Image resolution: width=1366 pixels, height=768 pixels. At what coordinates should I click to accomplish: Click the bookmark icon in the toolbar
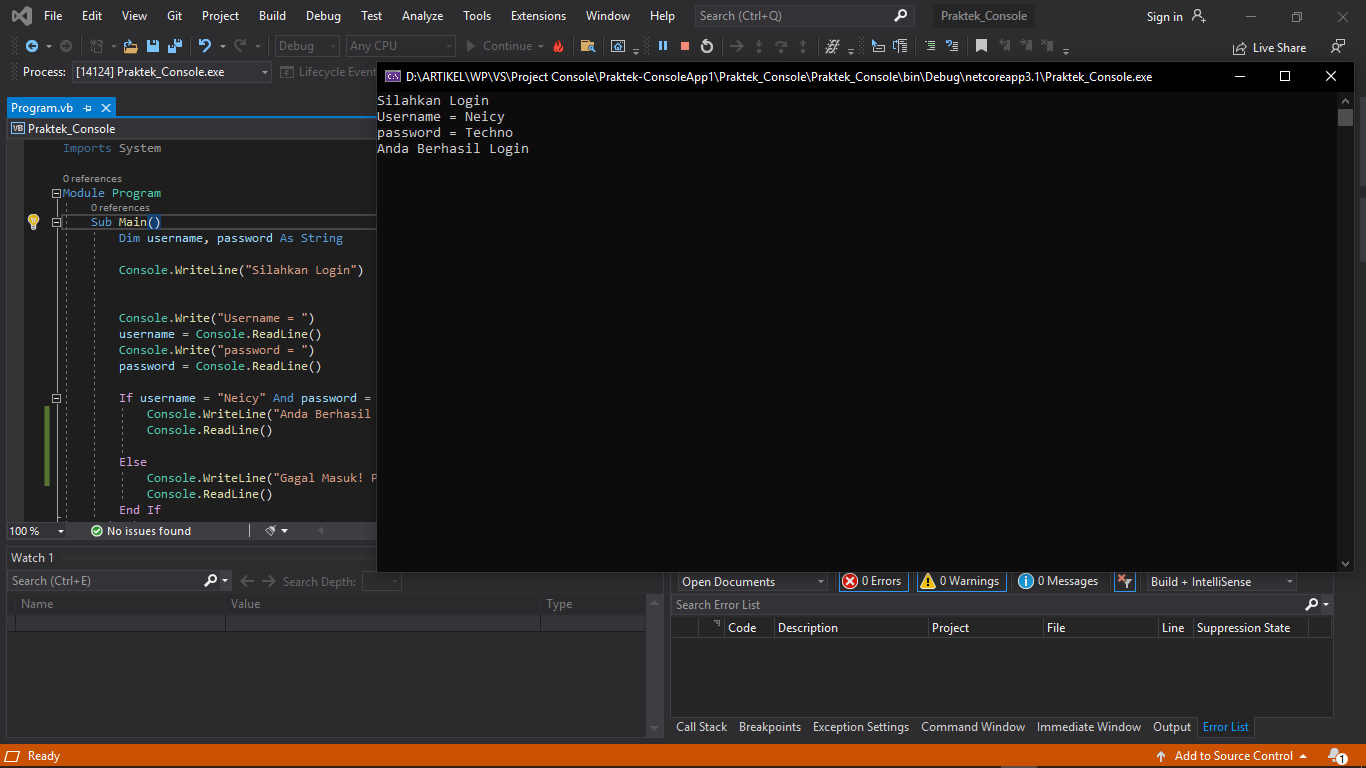tap(982, 46)
